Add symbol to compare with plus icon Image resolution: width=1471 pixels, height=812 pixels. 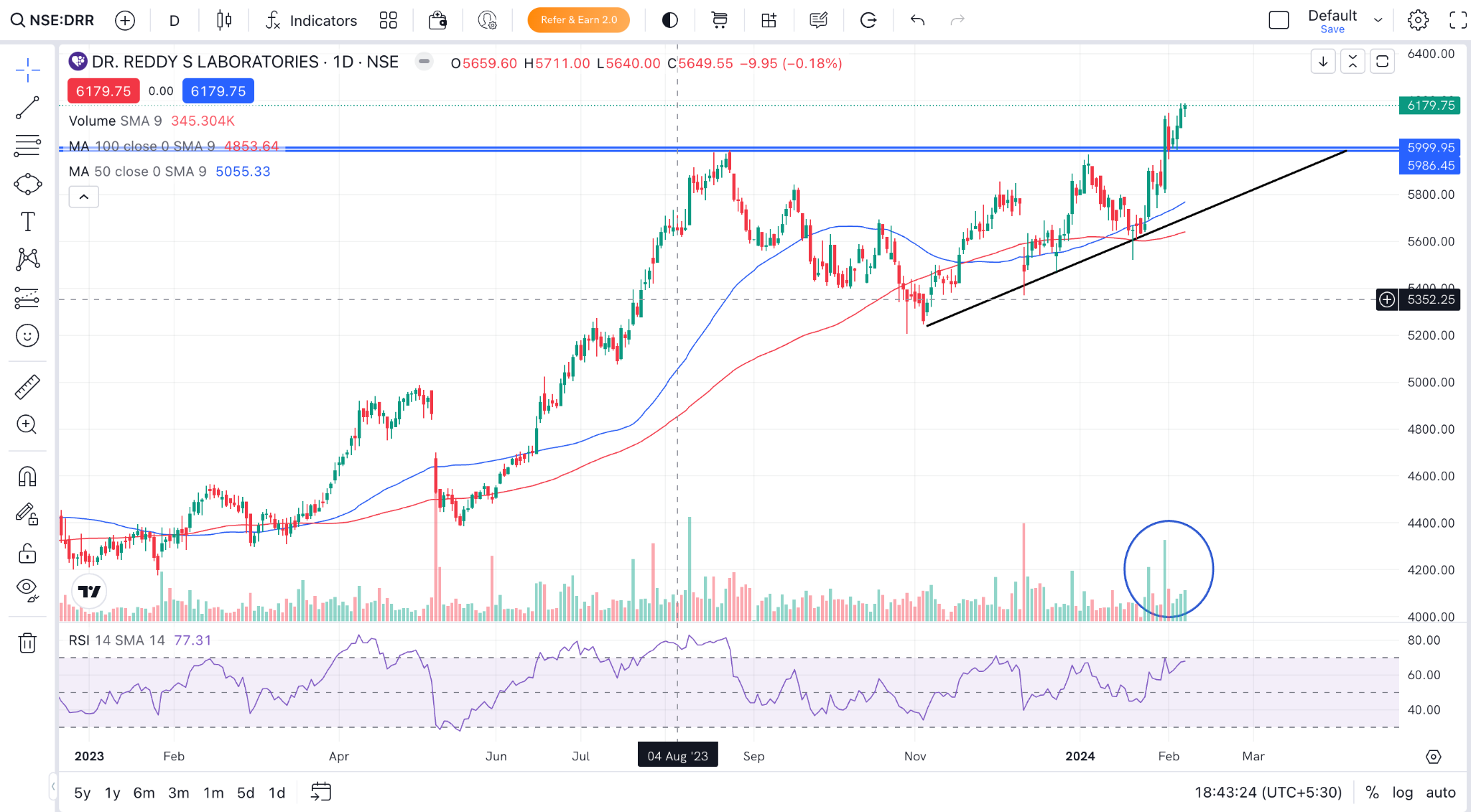click(x=125, y=20)
